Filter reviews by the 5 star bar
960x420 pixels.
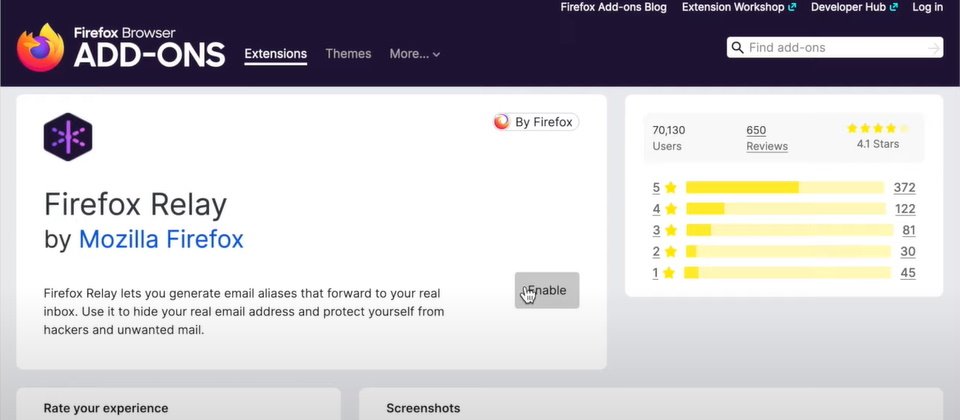click(784, 187)
